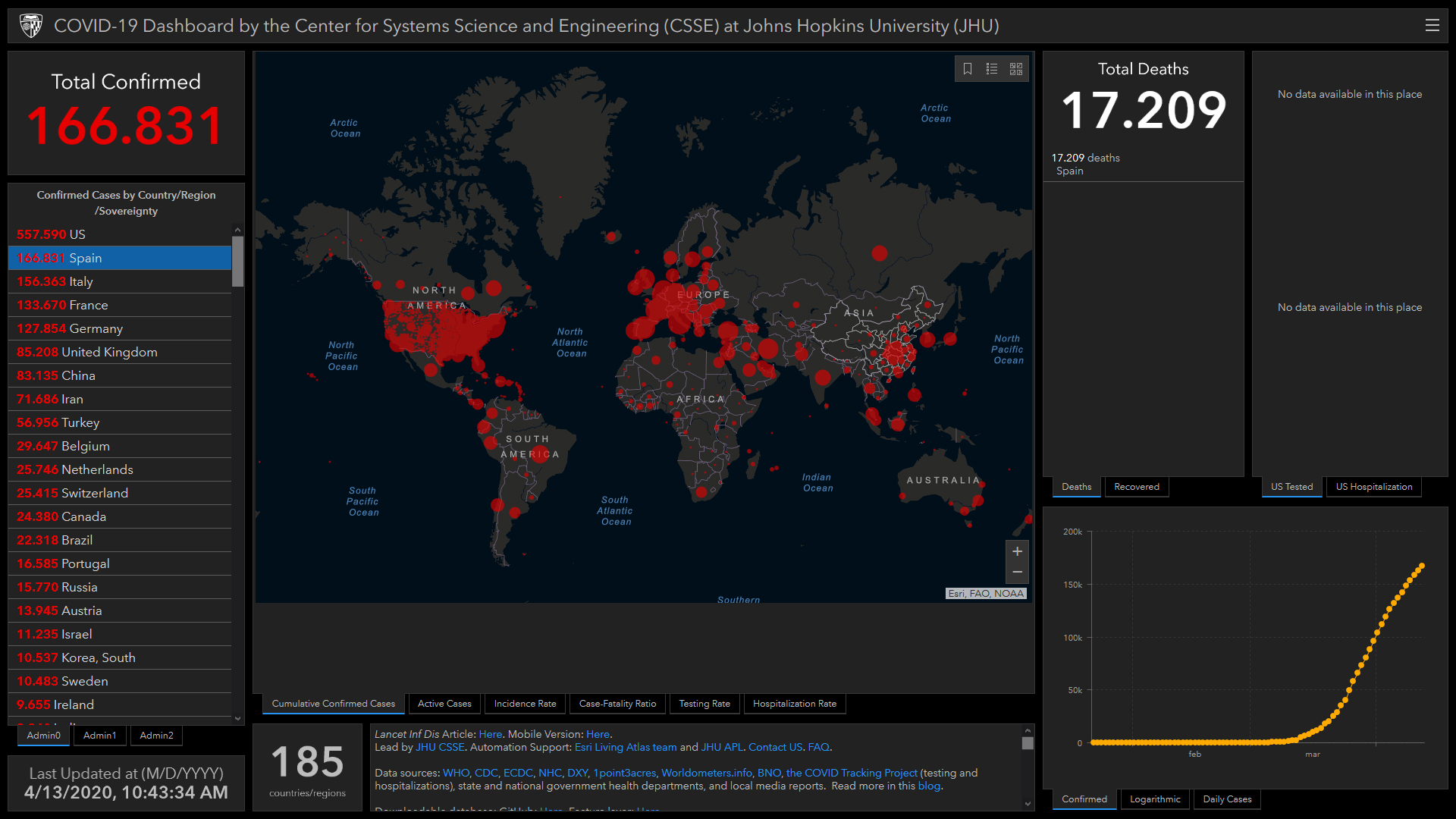Select France in the country list
1456x819 pixels.
point(120,305)
